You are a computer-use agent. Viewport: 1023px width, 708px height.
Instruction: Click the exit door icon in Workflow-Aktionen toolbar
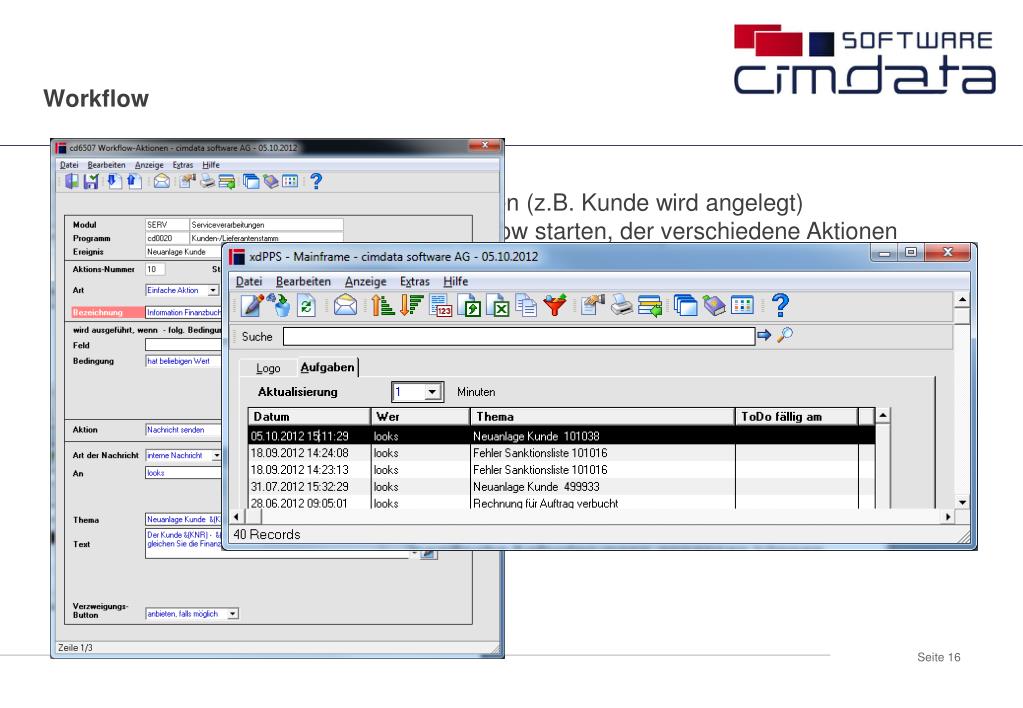[72, 181]
